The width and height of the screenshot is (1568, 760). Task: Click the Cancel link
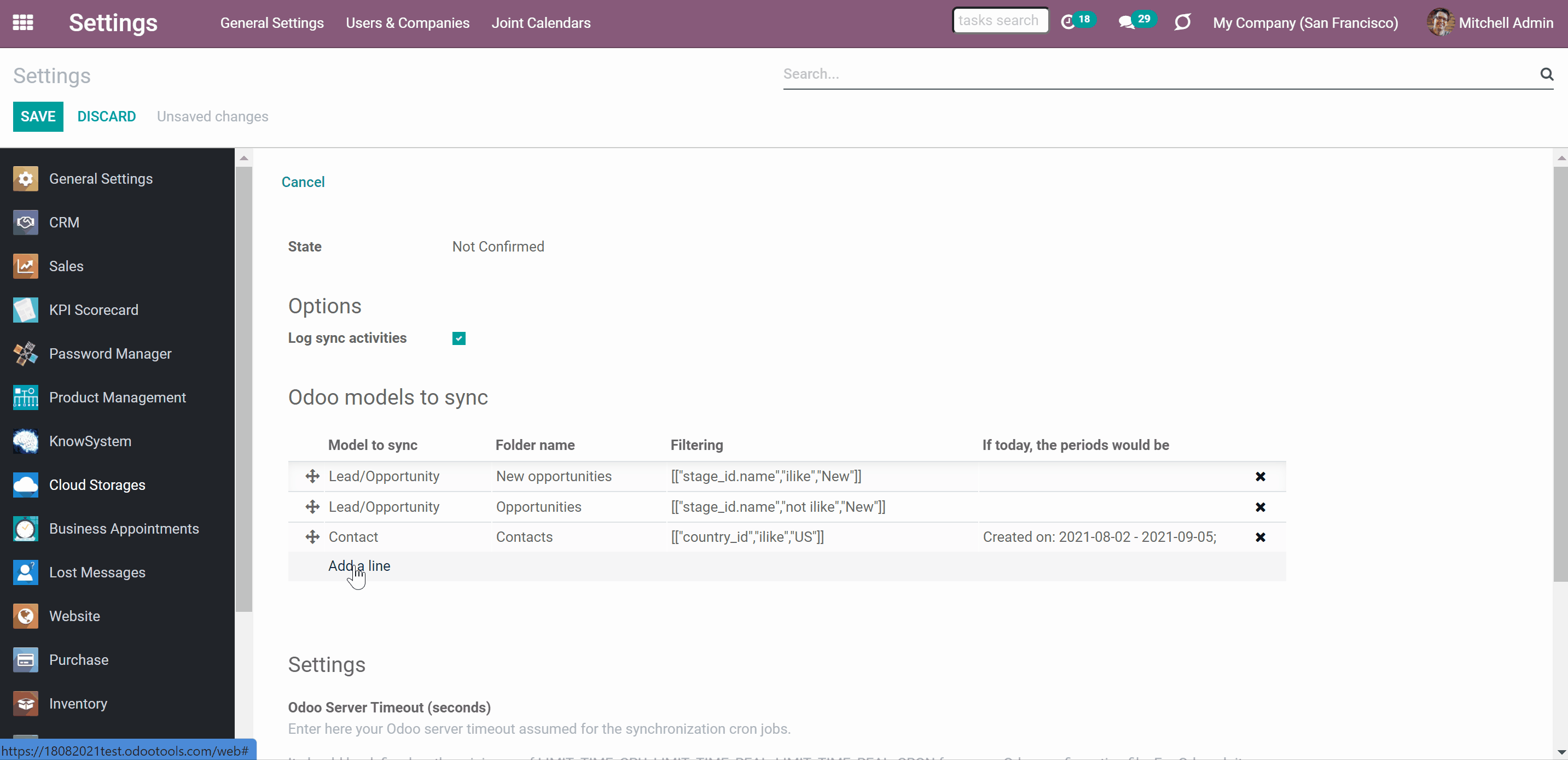click(x=303, y=182)
